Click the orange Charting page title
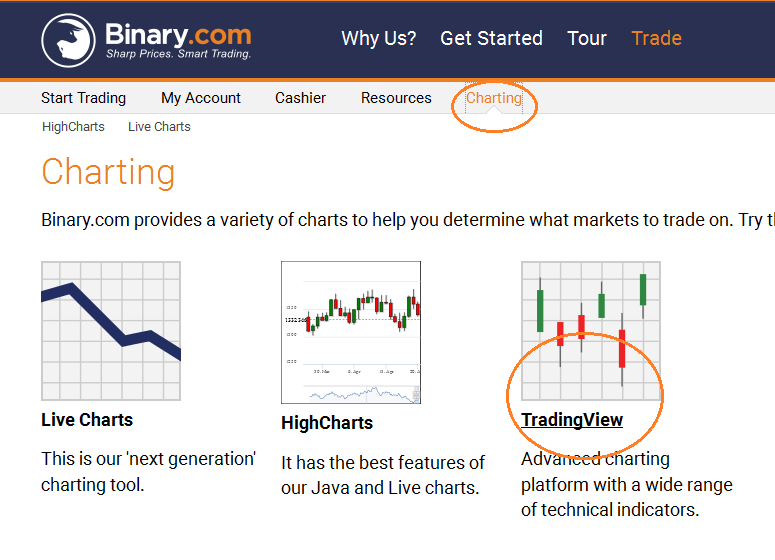 (x=108, y=172)
